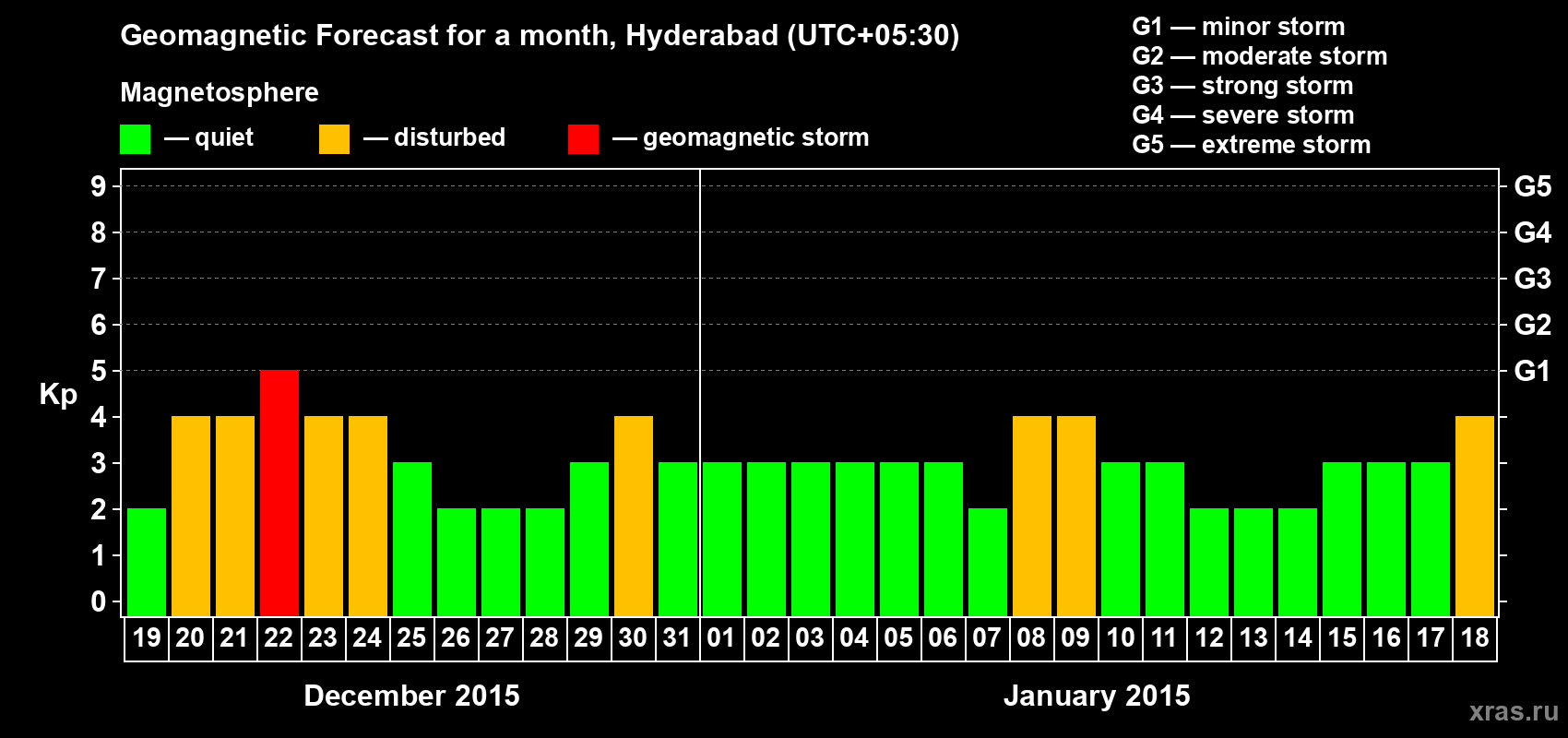Click the green bar for January 07

click(x=988, y=562)
